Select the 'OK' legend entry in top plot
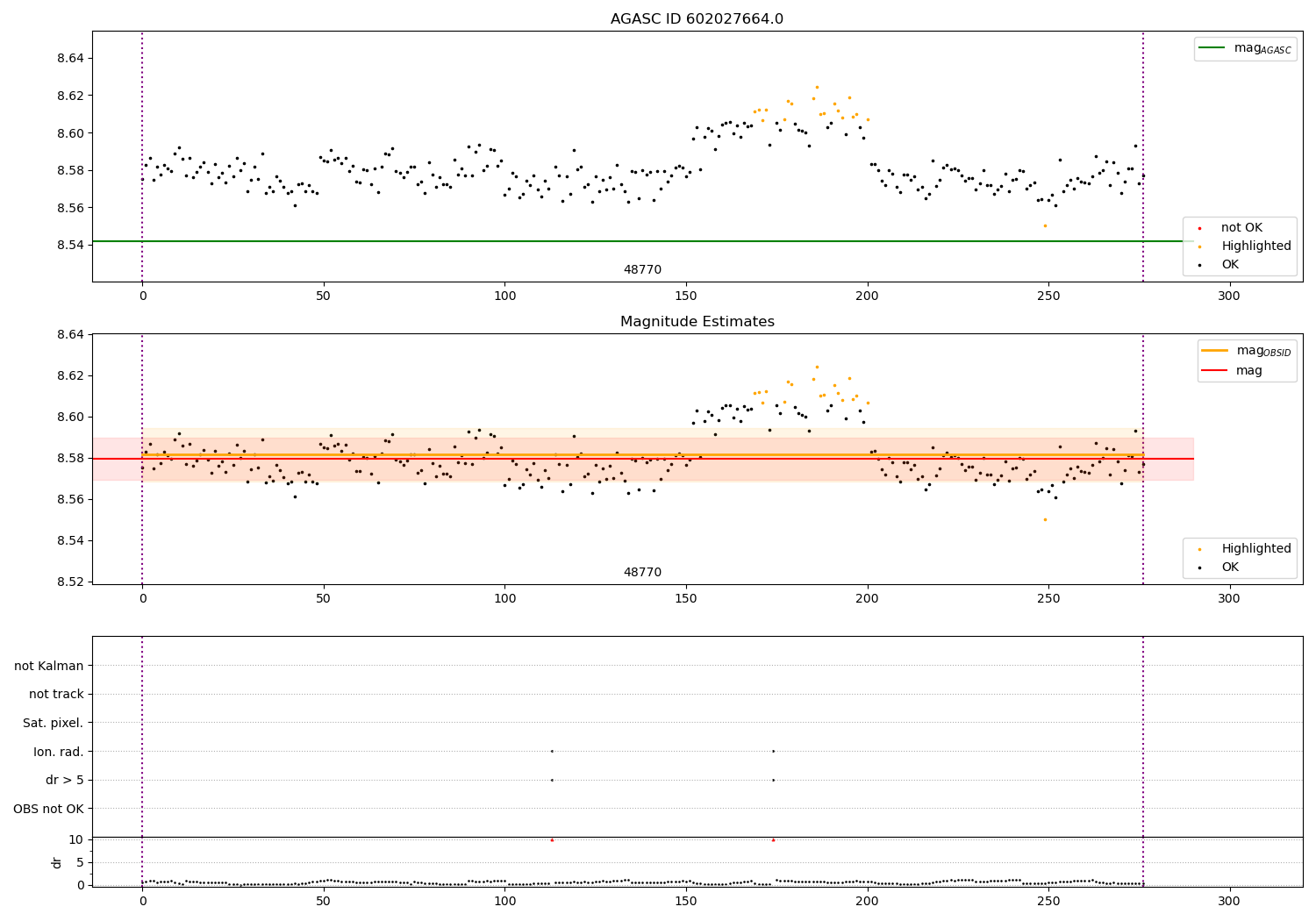This screenshot has width=1316, height=921. click(x=1230, y=265)
